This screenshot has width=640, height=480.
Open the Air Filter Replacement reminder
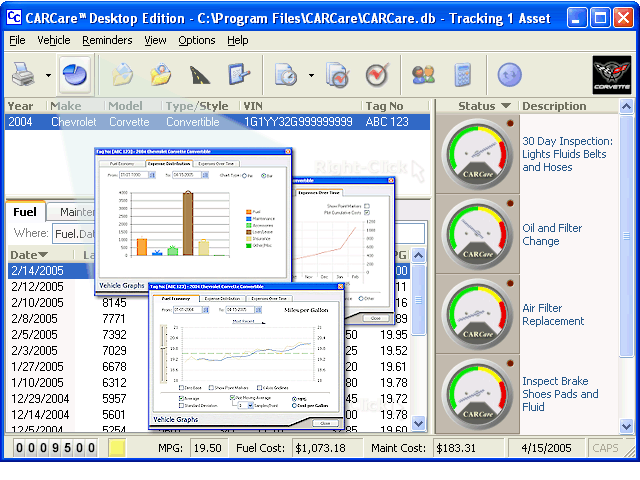tap(553, 315)
